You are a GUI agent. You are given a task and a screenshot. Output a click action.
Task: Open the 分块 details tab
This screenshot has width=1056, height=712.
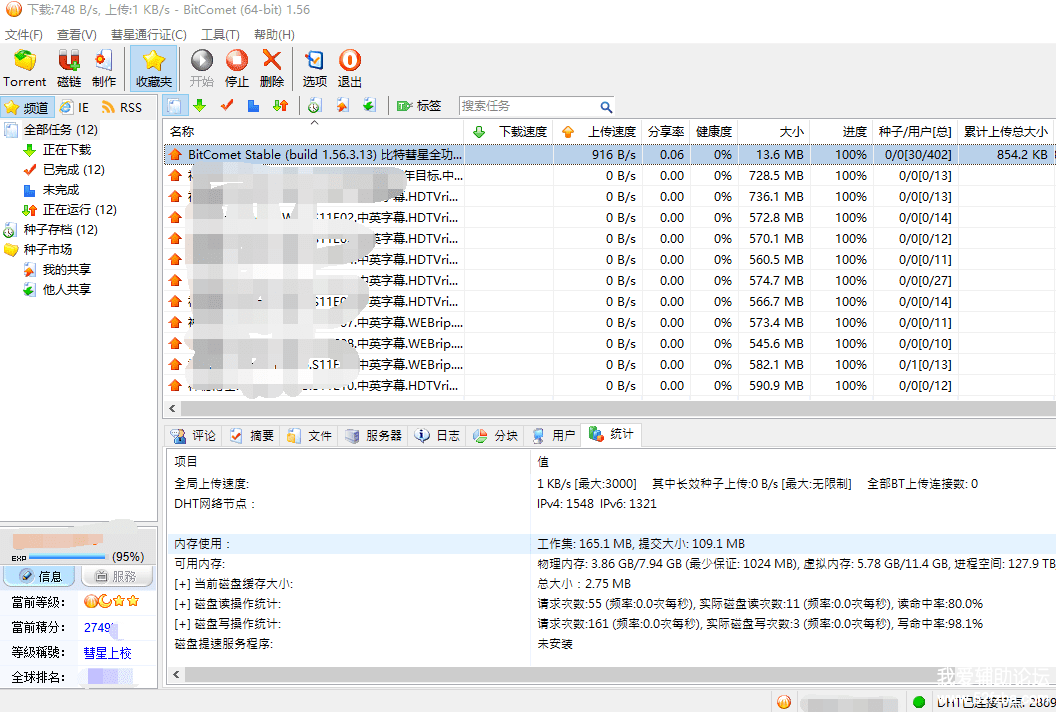coord(496,436)
